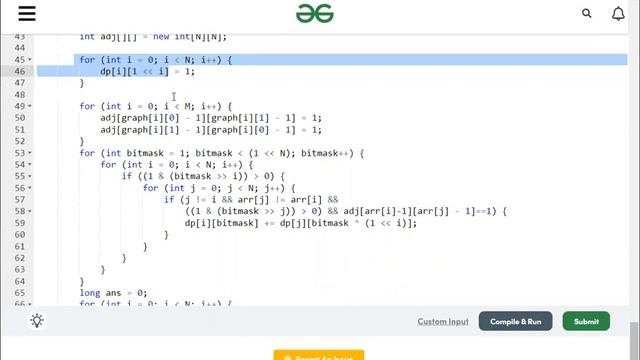Screen dimensions: 640x360
Task: Select line number 46 in gutter
Action: click(x=20, y=71)
